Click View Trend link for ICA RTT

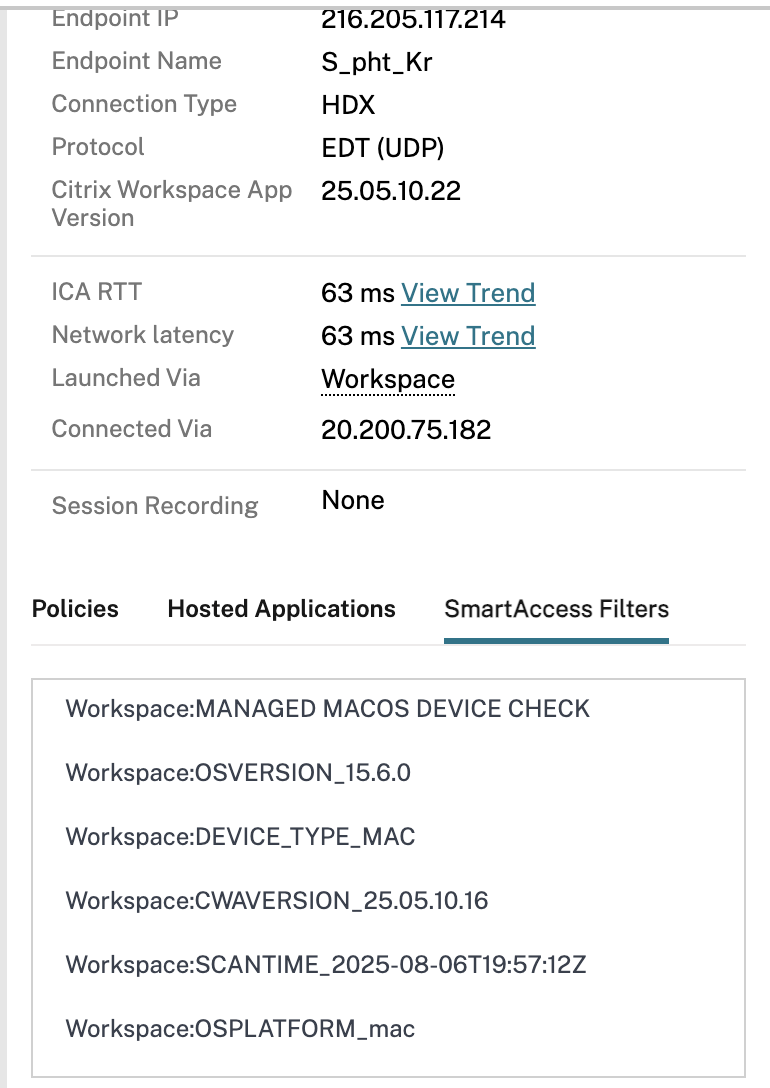(x=468, y=293)
